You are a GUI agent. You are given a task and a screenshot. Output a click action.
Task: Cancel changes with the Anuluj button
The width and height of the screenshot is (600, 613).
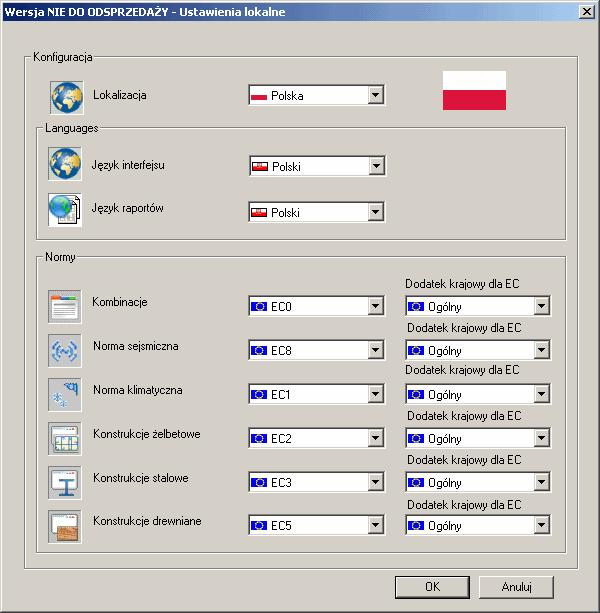(x=516, y=587)
